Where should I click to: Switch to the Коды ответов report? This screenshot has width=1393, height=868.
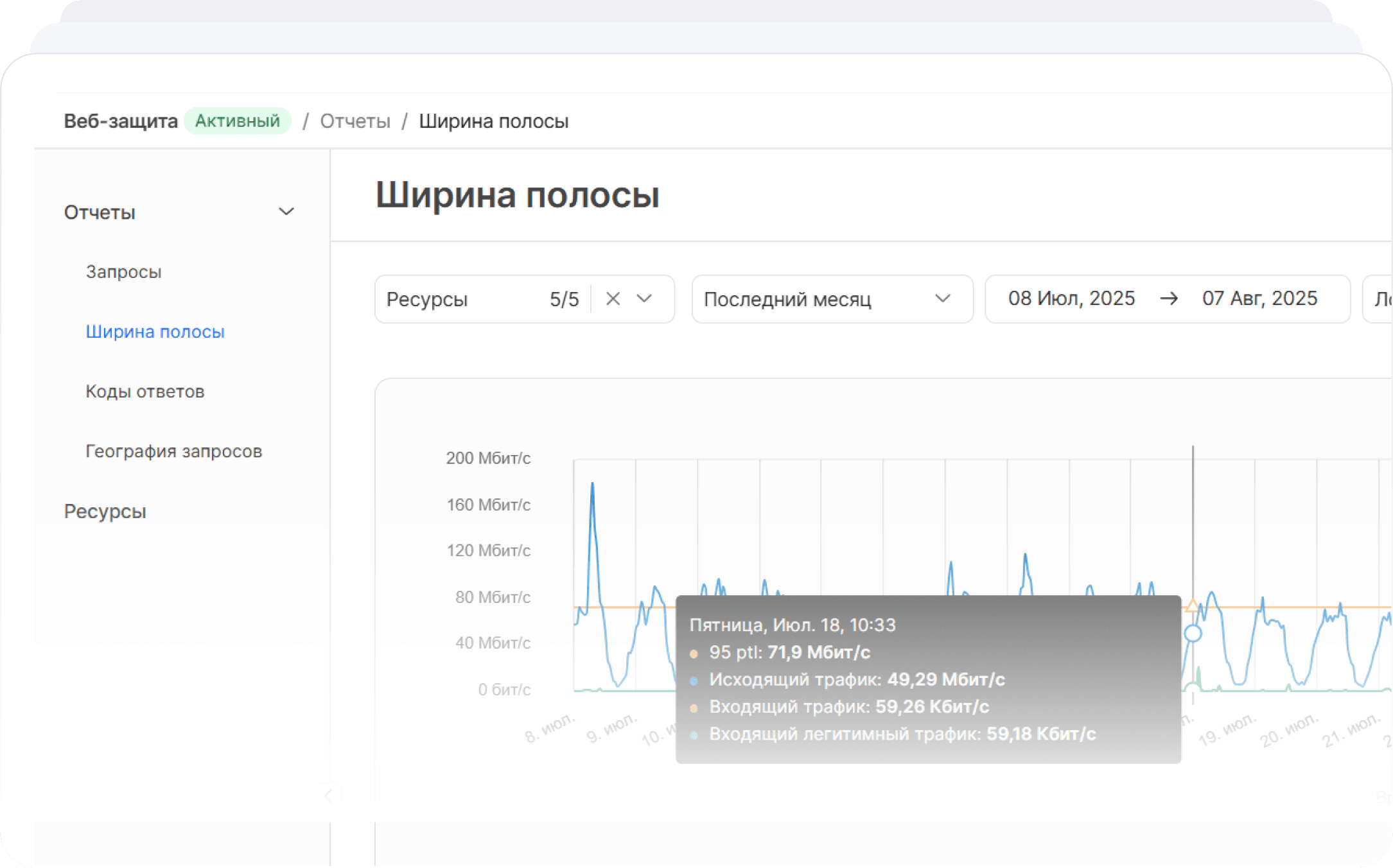(145, 391)
